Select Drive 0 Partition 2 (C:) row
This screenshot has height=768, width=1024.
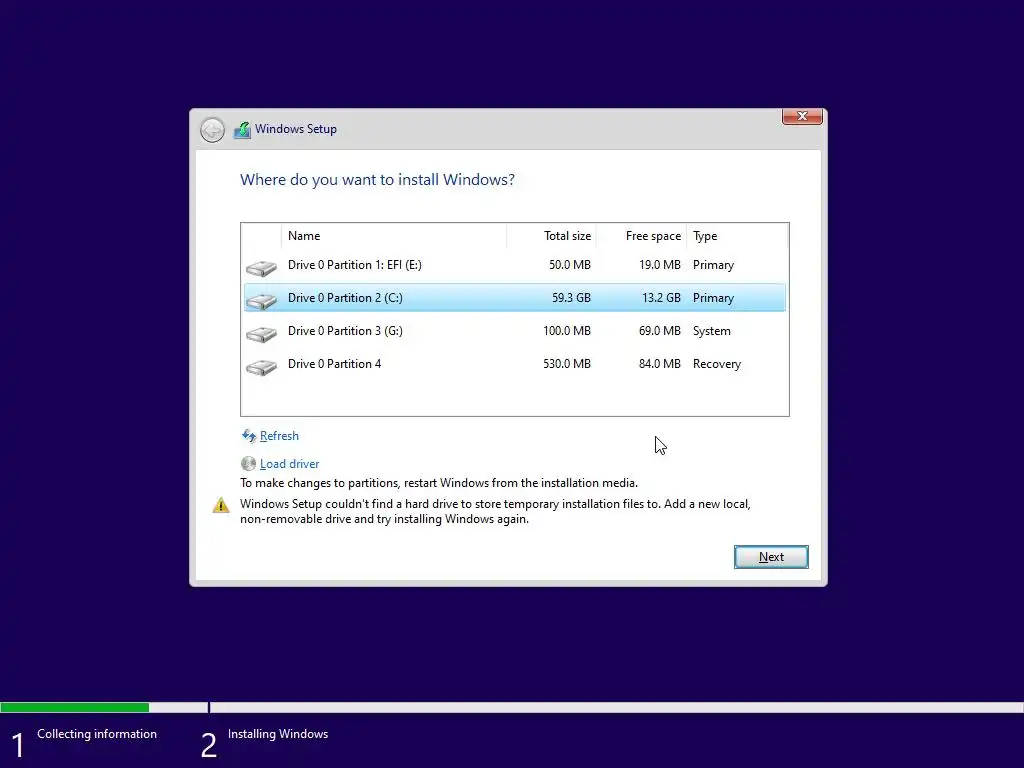(x=515, y=298)
